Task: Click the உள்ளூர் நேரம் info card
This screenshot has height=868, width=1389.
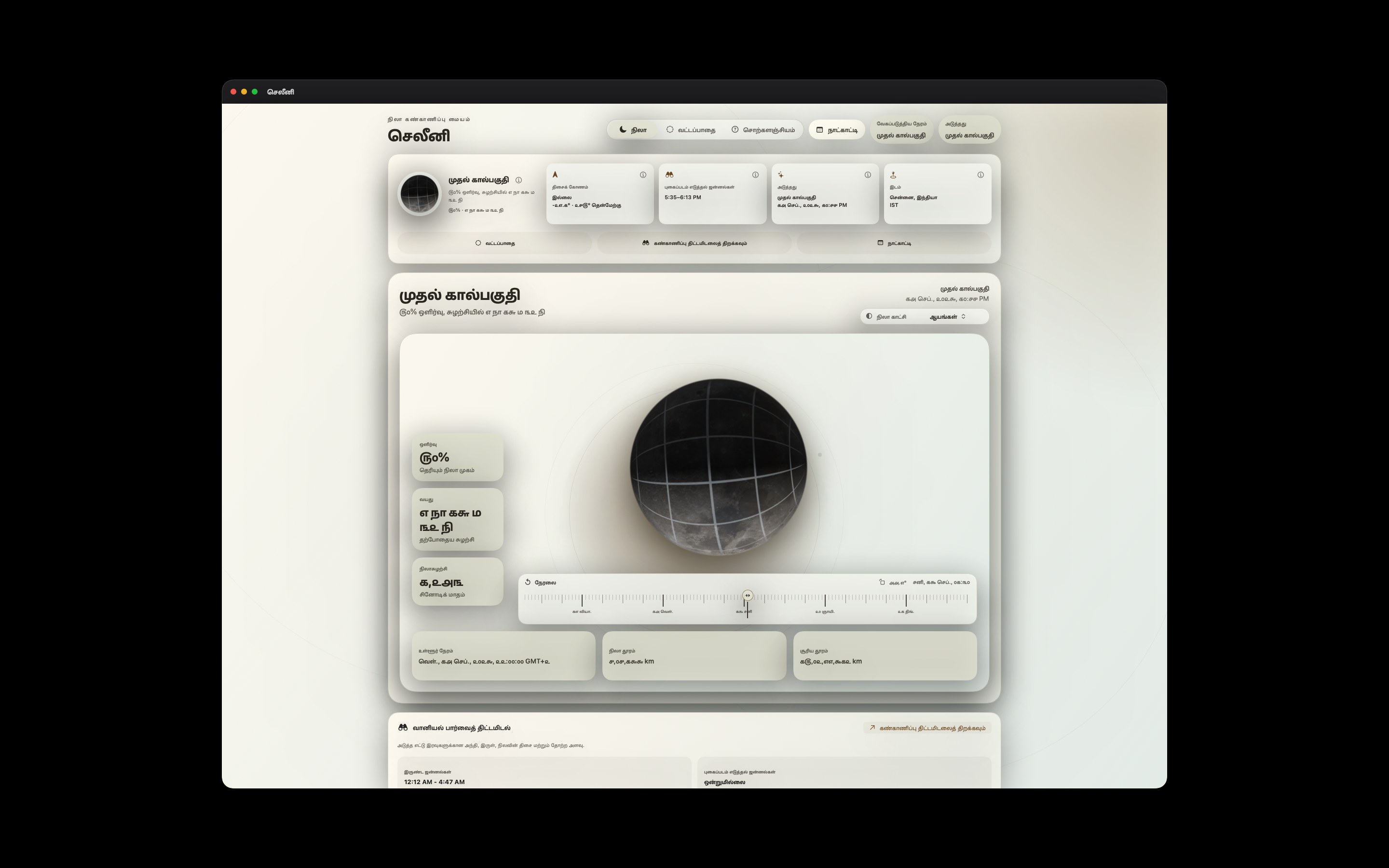Action: coord(504,656)
